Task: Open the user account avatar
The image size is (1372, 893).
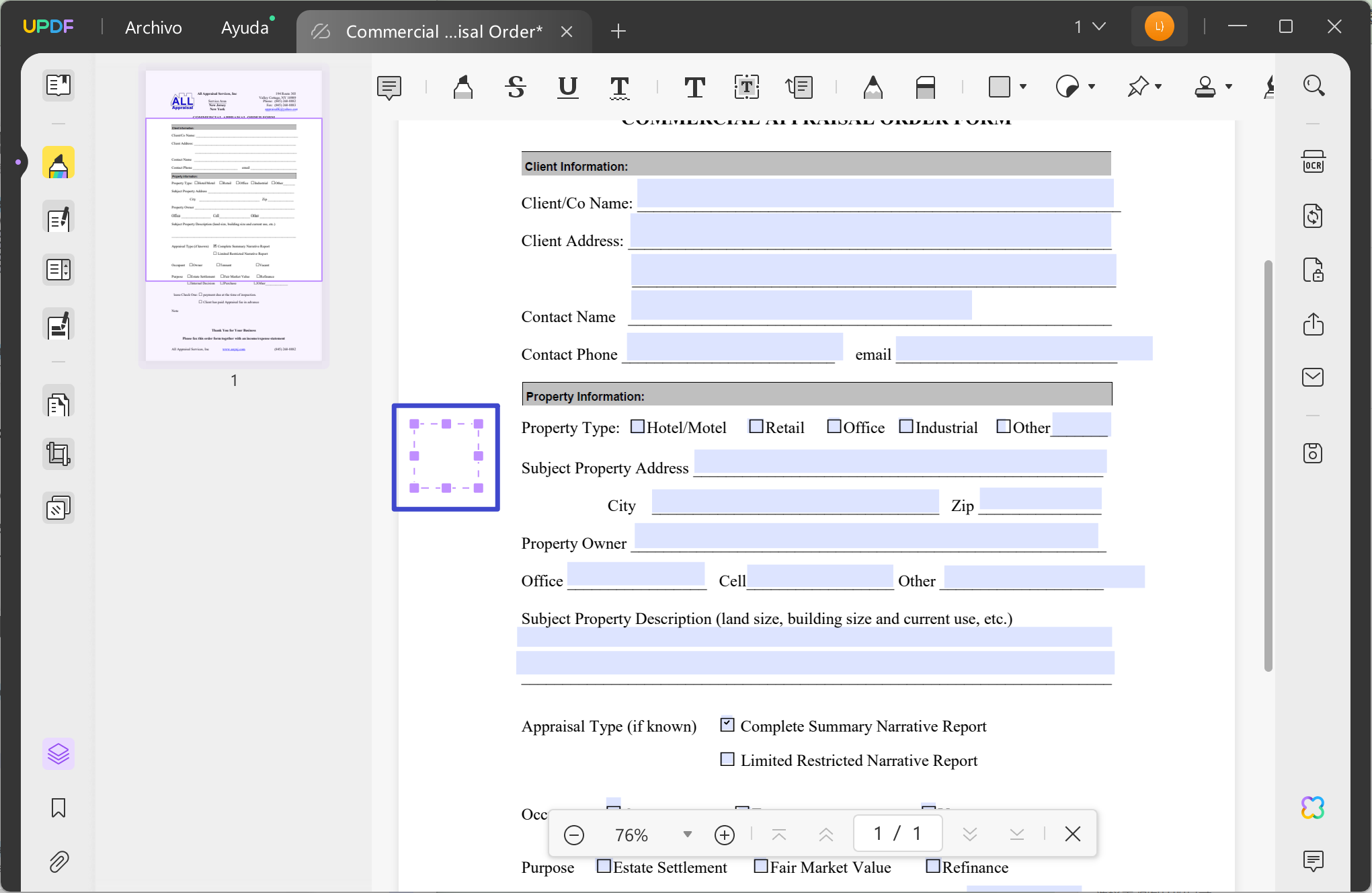Action: [1159, 27]
